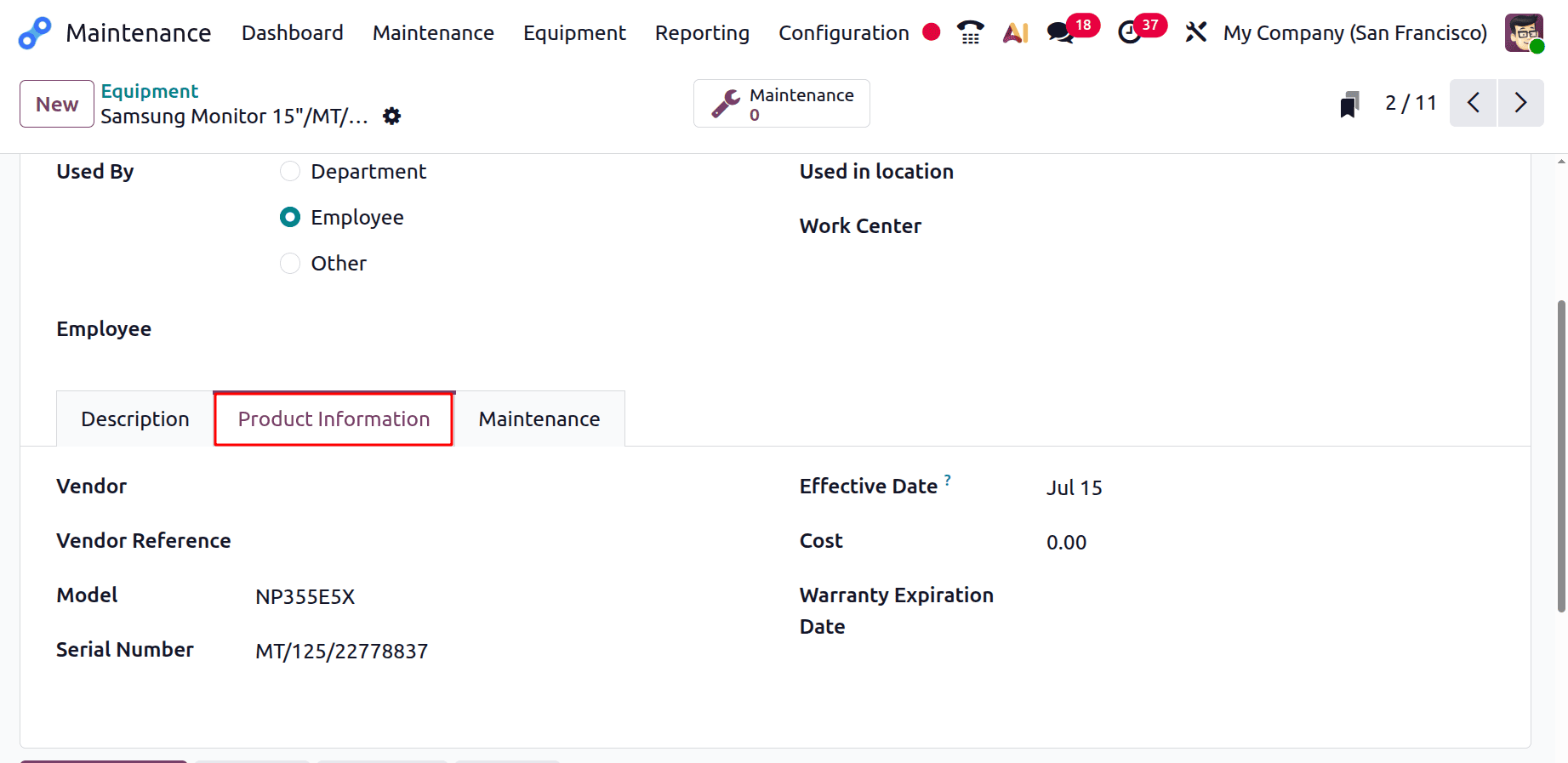Select the Department radio button
The width and height of the screenshot is (1568, 763).
pos(290,171)
